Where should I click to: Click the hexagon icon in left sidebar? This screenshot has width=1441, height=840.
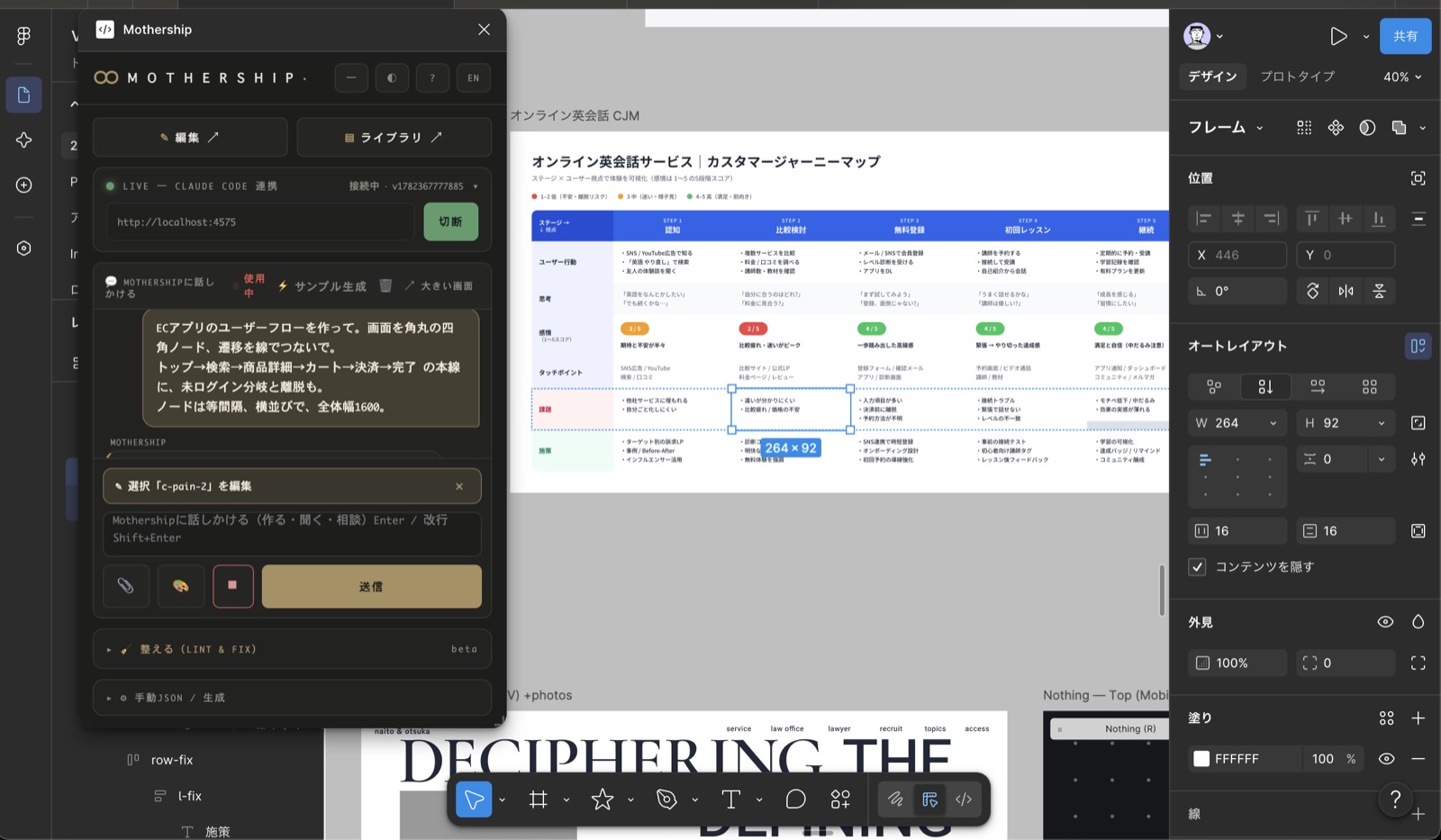pos(24,248)
